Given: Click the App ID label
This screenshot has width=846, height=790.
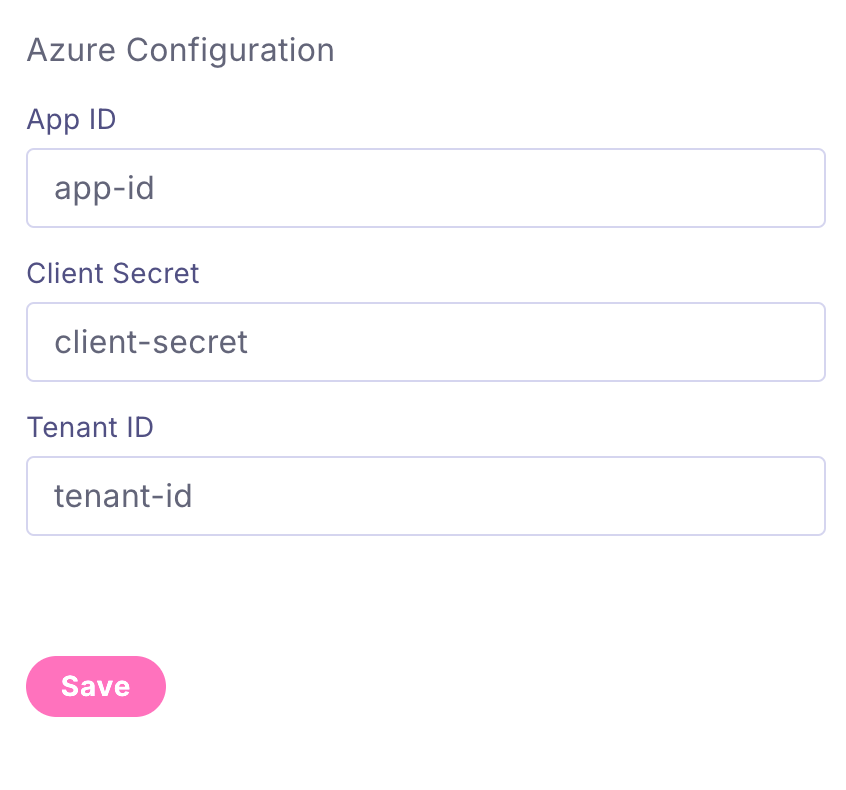Looking at the screenshot, I should pyautogui.click(x=71, y=120).
